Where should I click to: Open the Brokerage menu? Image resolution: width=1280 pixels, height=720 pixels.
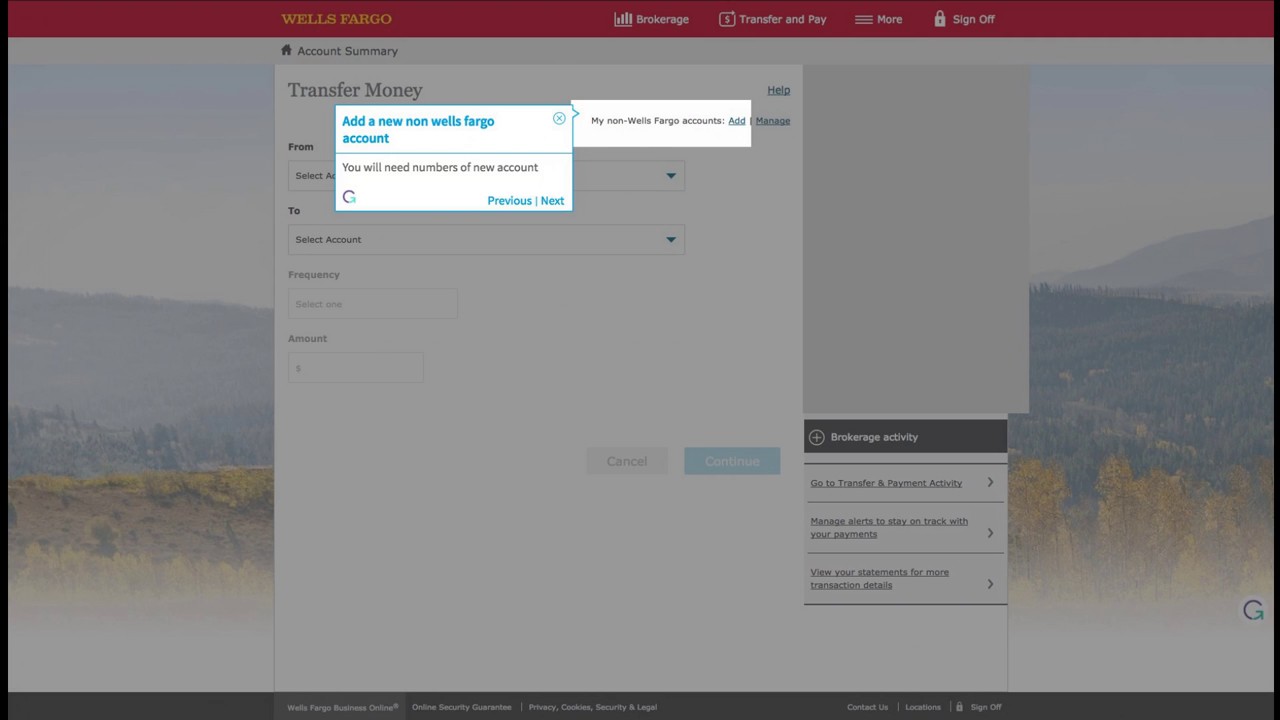651,19
